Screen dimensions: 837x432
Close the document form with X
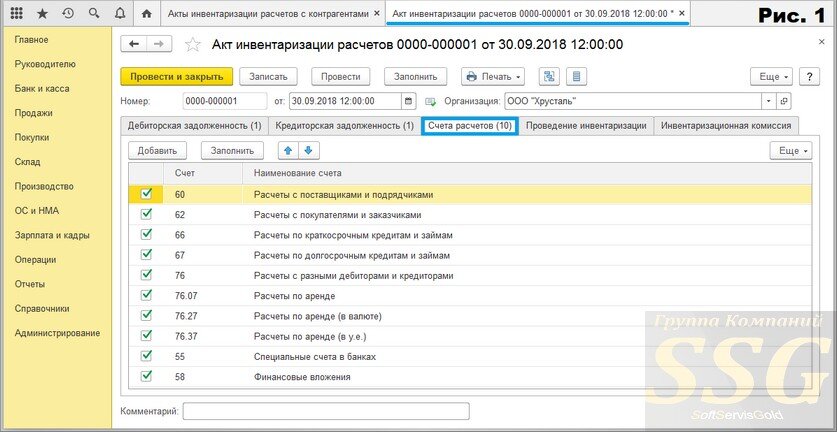coord(822,41)
